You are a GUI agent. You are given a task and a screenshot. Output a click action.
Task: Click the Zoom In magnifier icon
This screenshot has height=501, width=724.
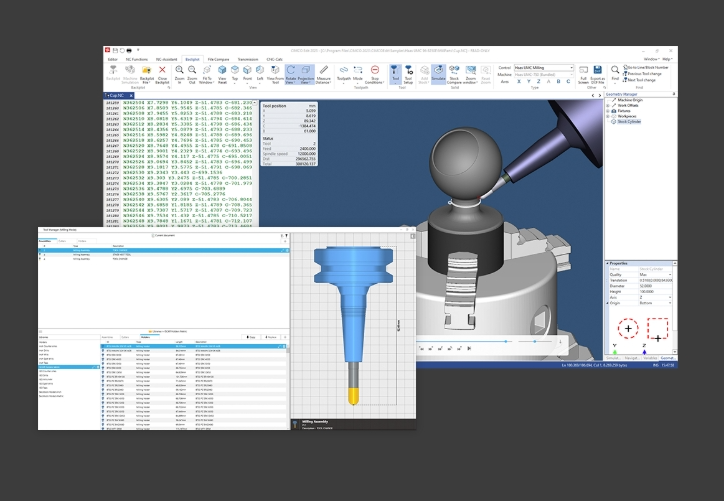click(x=179, y=70)
